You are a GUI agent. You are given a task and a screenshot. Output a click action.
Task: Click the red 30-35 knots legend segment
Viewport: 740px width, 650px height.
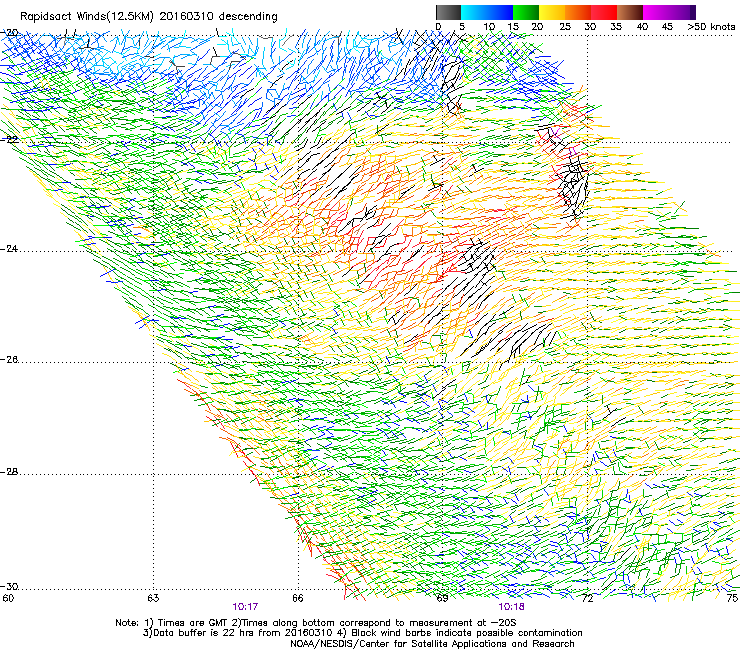[604, 12]
